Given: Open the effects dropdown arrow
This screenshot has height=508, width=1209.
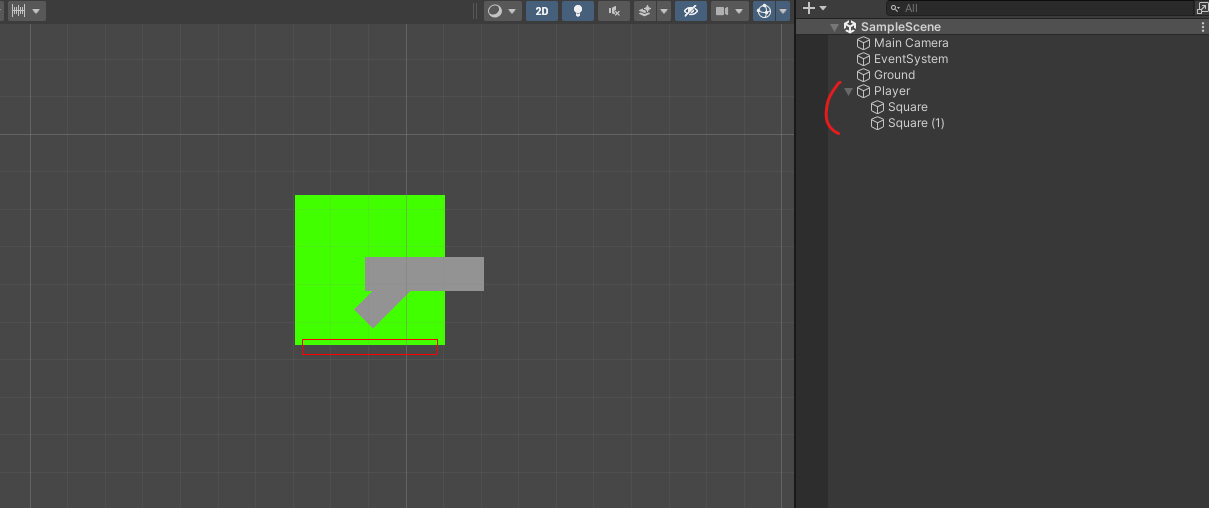Looking at the screenshot, I should click(x=664, y=11).
